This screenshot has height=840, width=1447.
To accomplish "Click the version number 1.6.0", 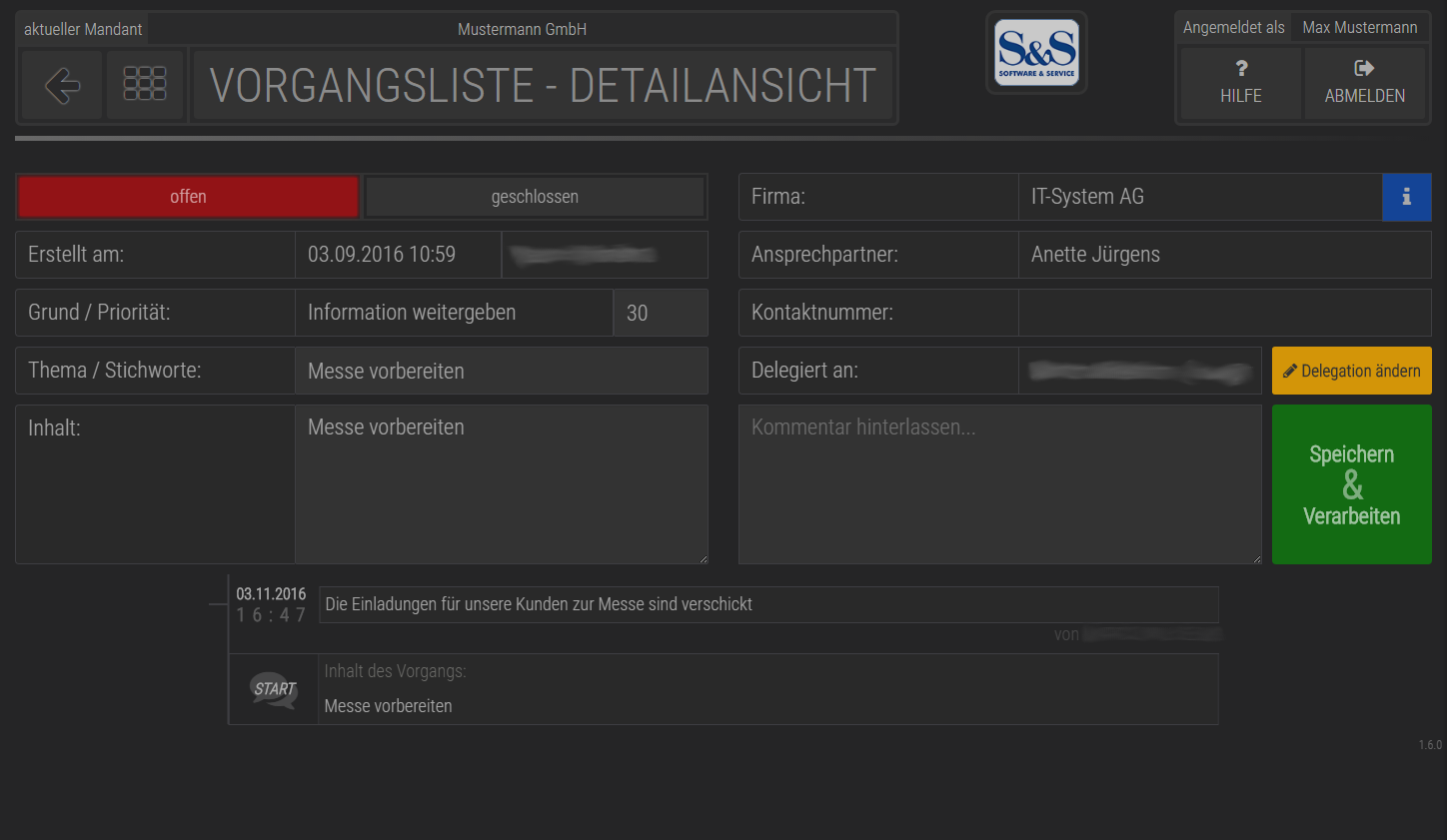I will point(1430,745).
